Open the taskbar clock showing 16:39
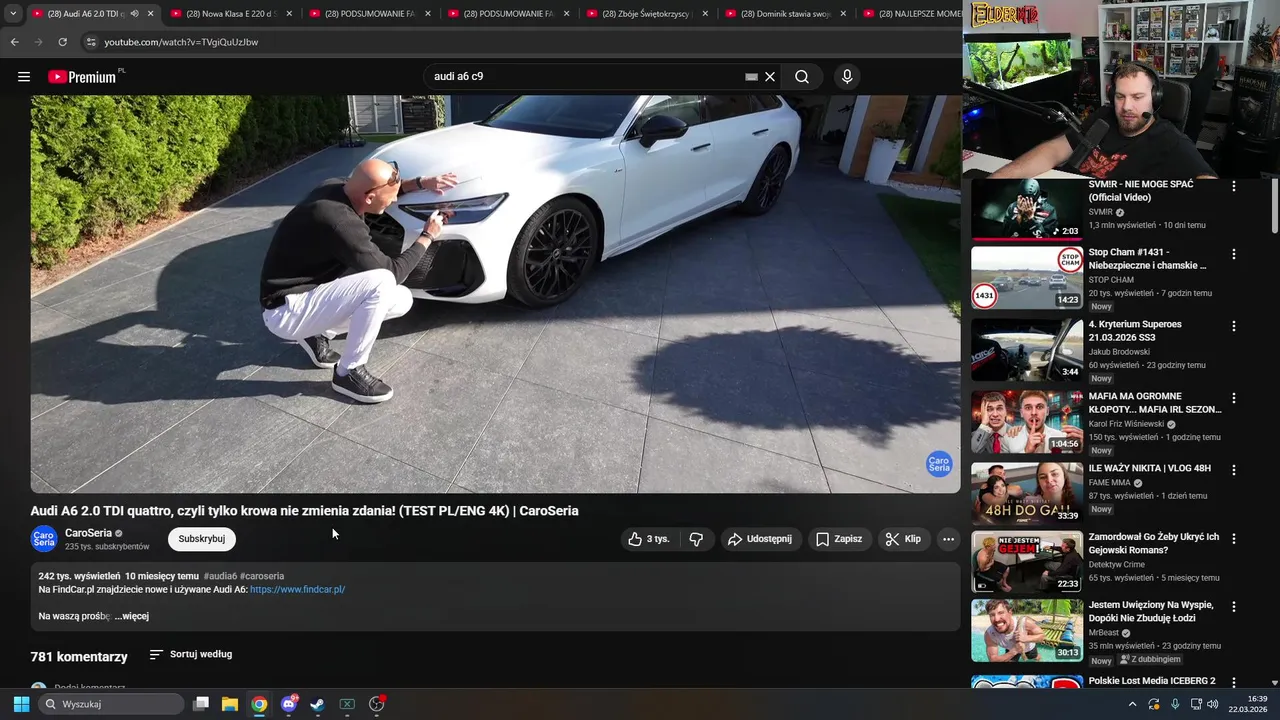Image resolution: width=1280 pixels, height=720 pixels. pyautogui.click(x=1248, y=704)
